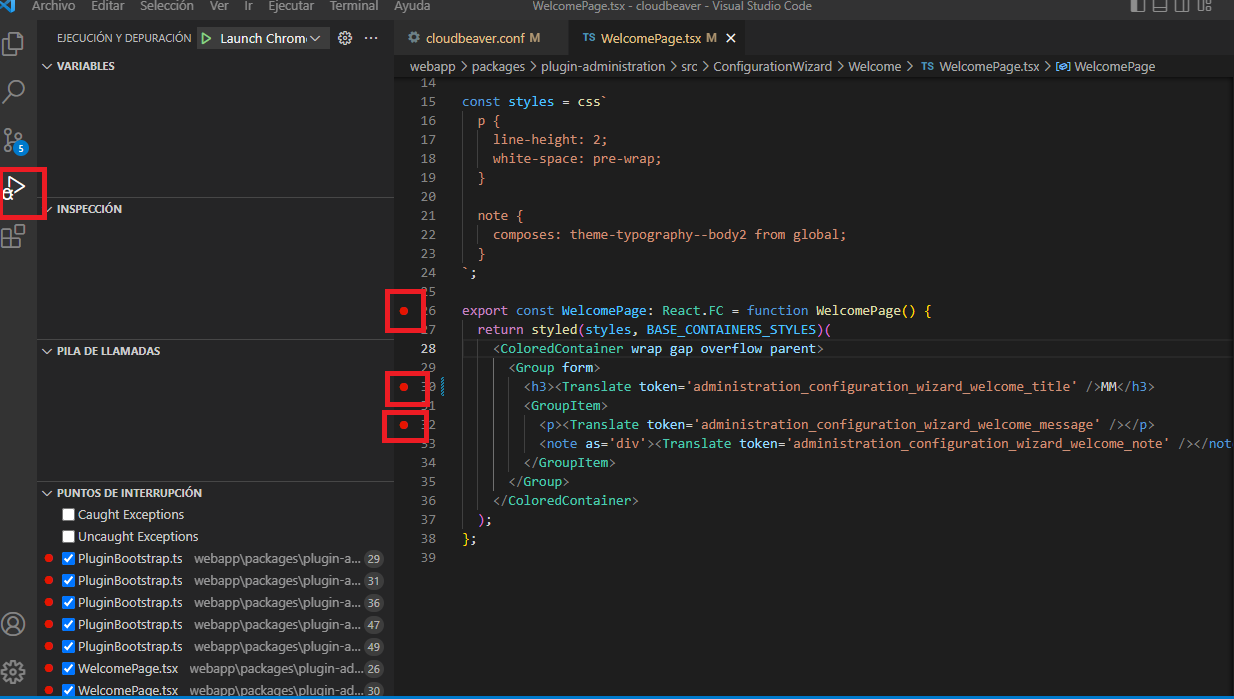
Task: Open the Extensions view
Action: (14, 237)
